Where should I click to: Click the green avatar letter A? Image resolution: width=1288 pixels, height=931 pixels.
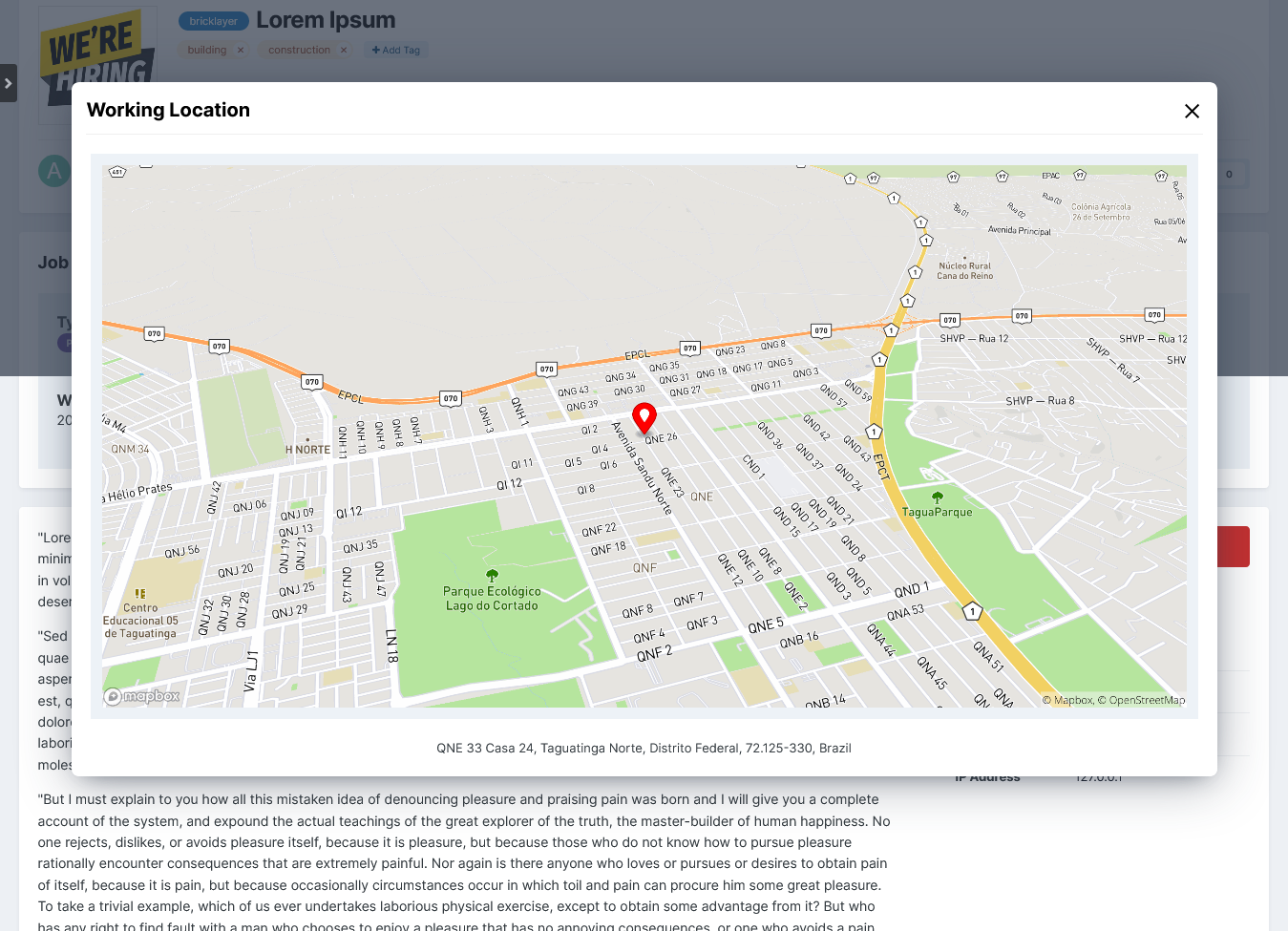click(x=54, y=171)
